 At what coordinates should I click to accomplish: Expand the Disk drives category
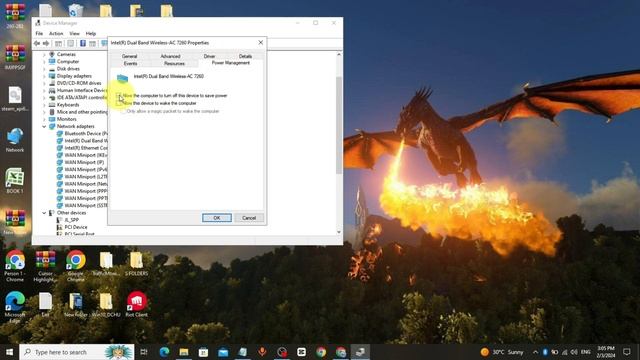point(44,69)
